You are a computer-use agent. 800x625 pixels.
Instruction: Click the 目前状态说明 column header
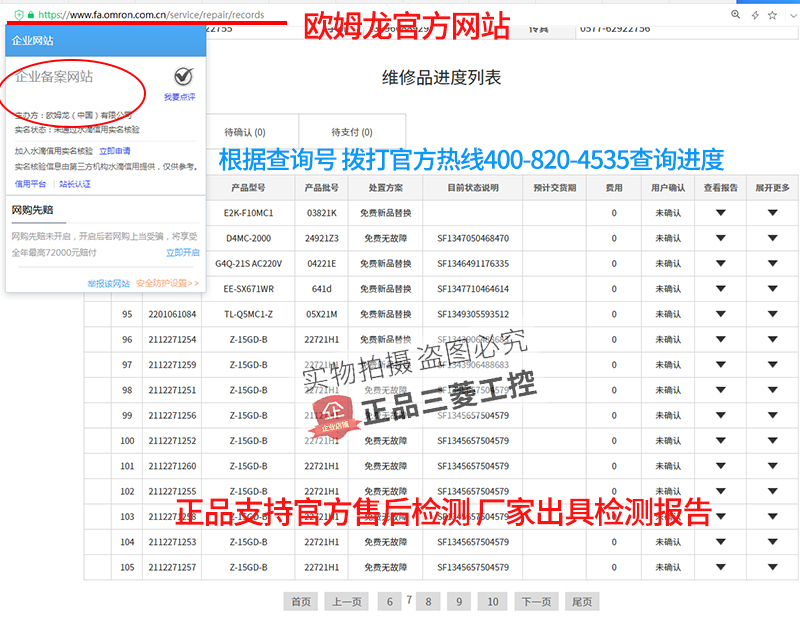tap(473, 188)
